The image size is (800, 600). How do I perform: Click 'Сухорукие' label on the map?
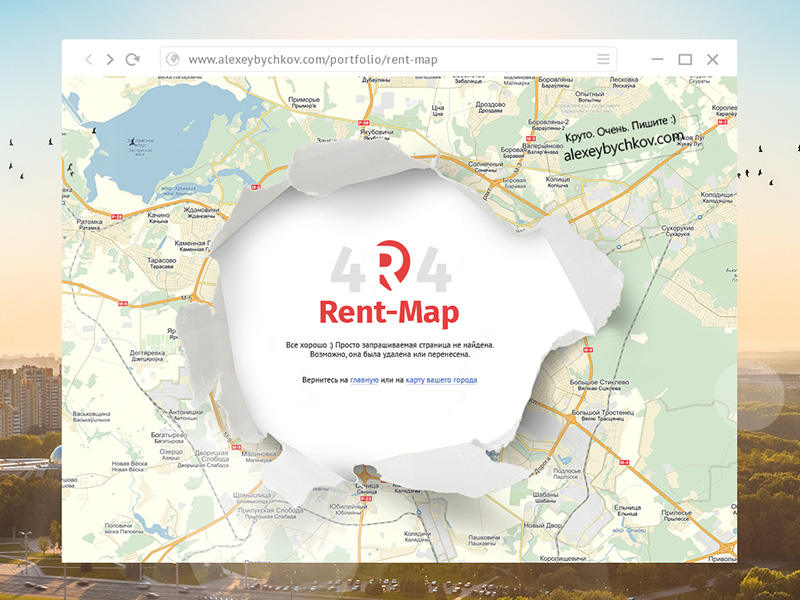[678, 229]
